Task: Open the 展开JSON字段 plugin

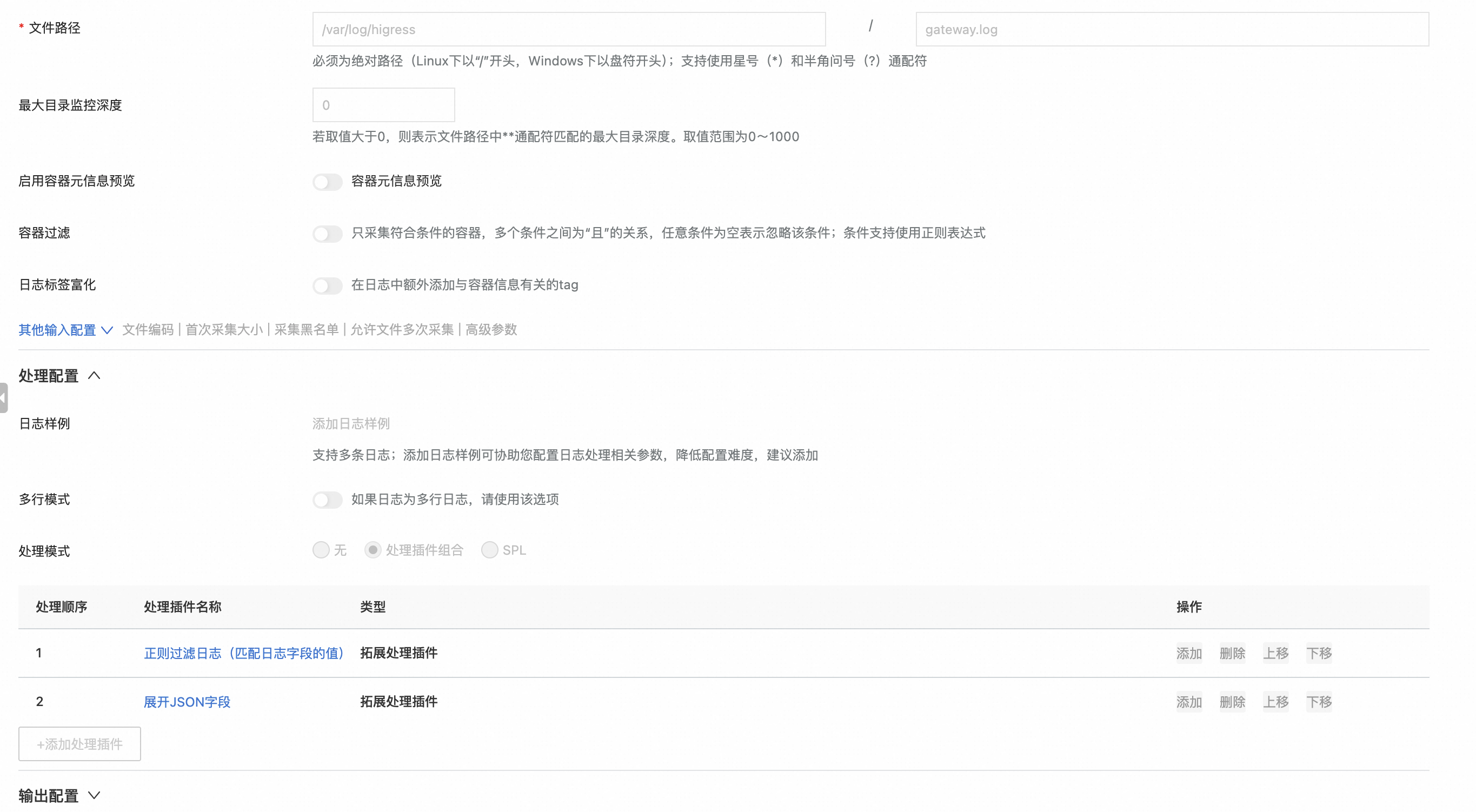Action: (187, 701)
